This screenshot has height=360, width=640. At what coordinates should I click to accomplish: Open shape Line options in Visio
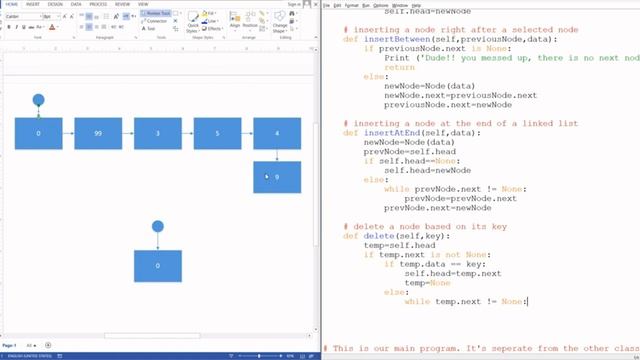210,21
